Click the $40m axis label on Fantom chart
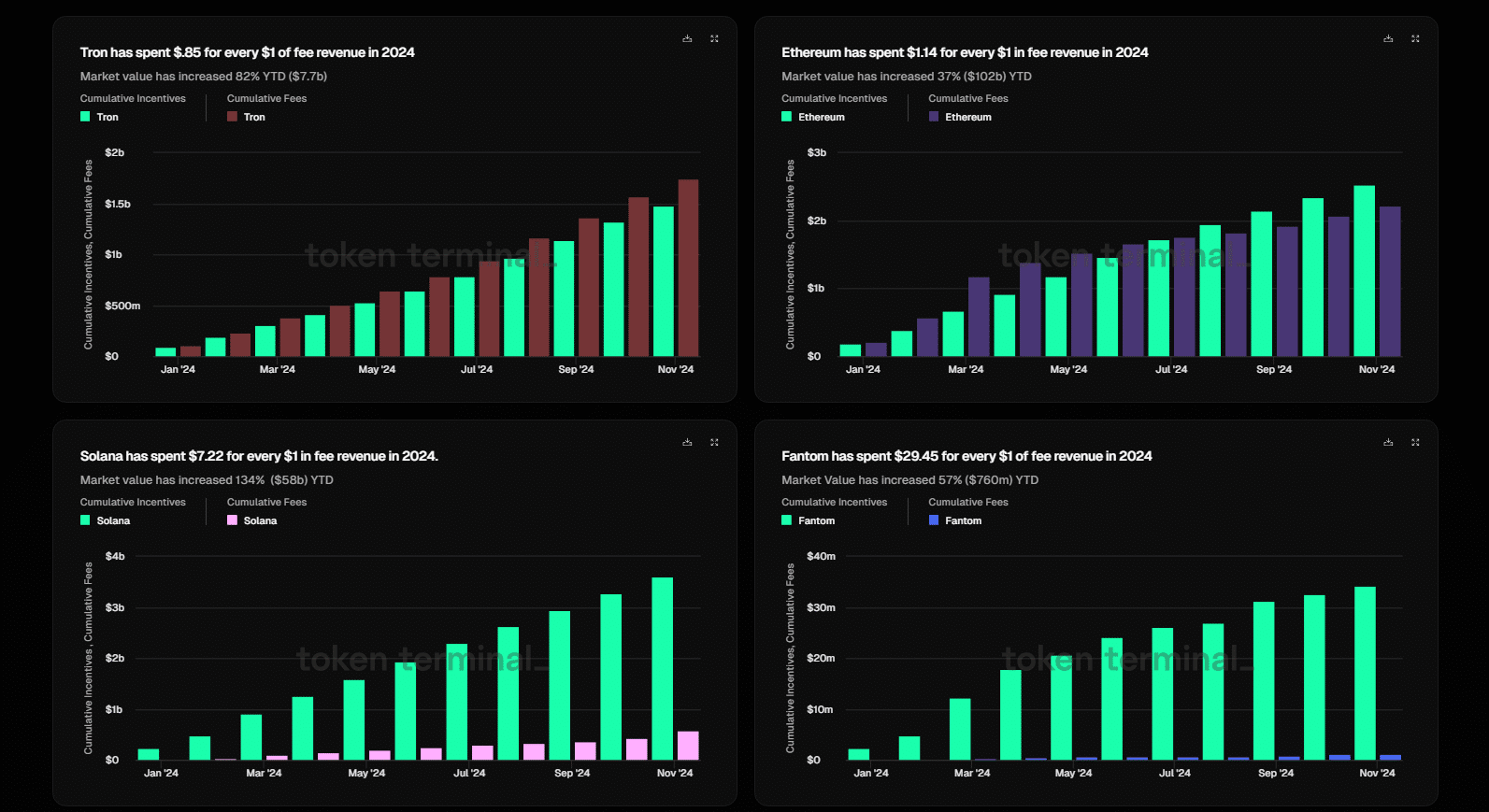1489x812 pixels. coord(821,556)
